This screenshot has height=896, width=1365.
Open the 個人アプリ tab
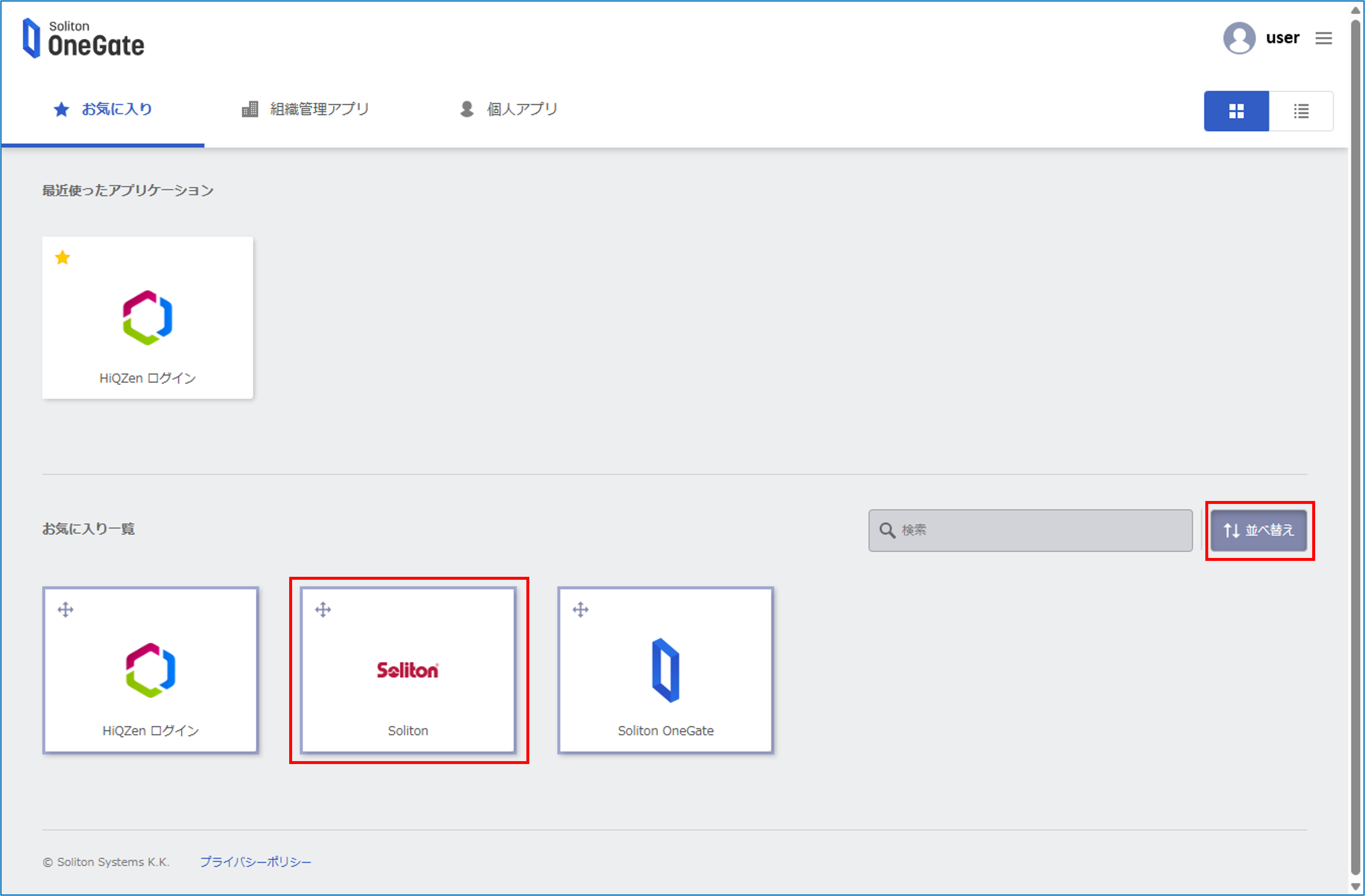[x=509, y=109]
